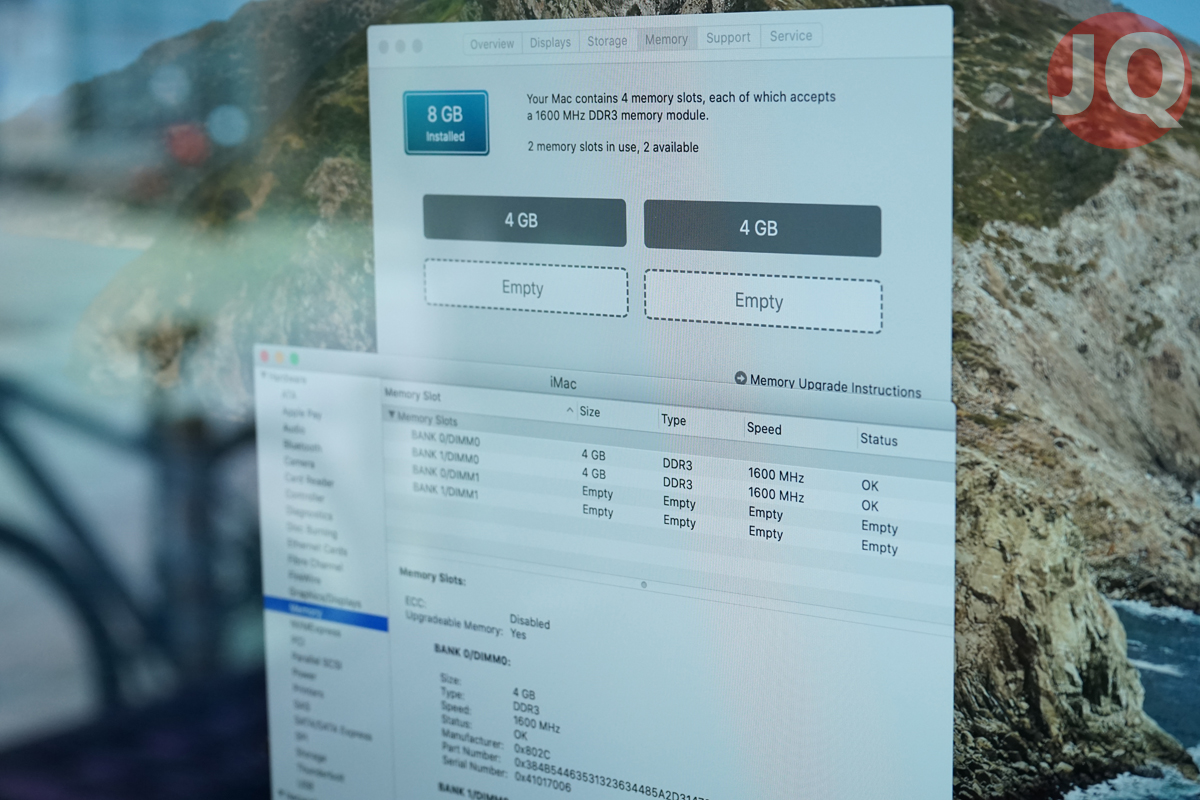Click the 8 GB Installed memory chip icon
Viewport: 1200px width, 800px height.
(x=446, y=123)
